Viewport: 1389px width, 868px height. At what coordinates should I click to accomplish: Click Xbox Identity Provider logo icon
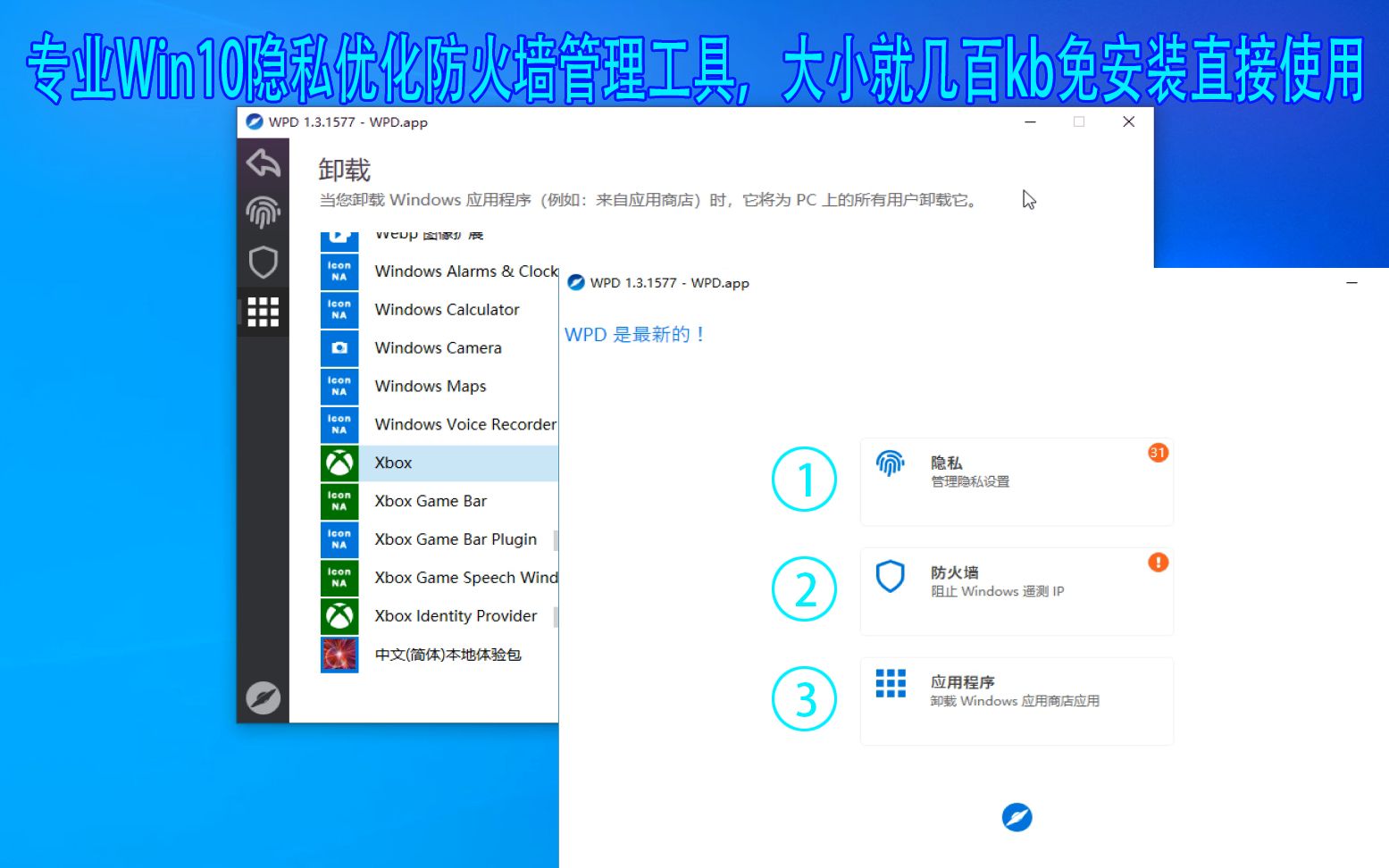point(339,616)
